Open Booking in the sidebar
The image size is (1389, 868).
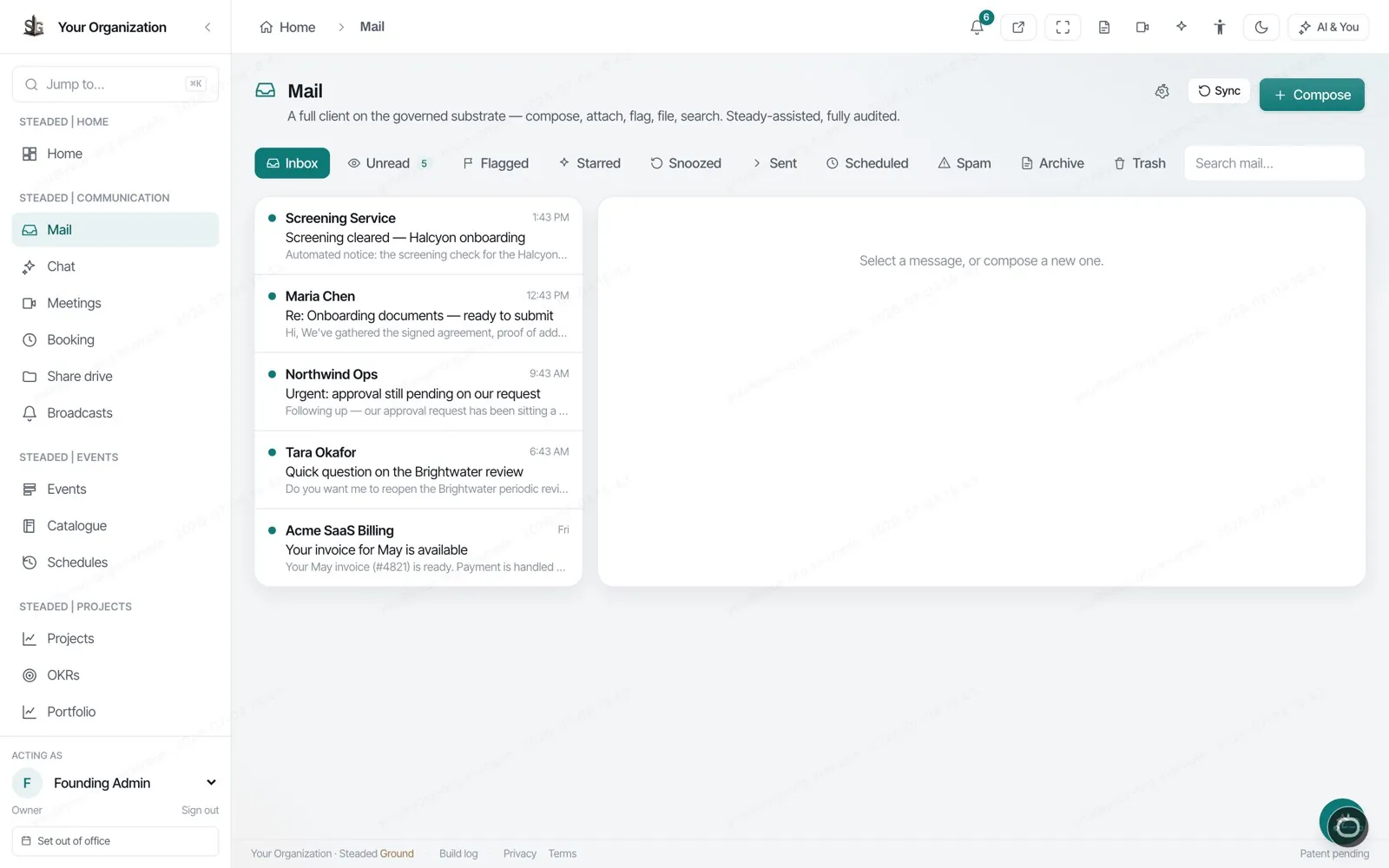tap(115, 339)
